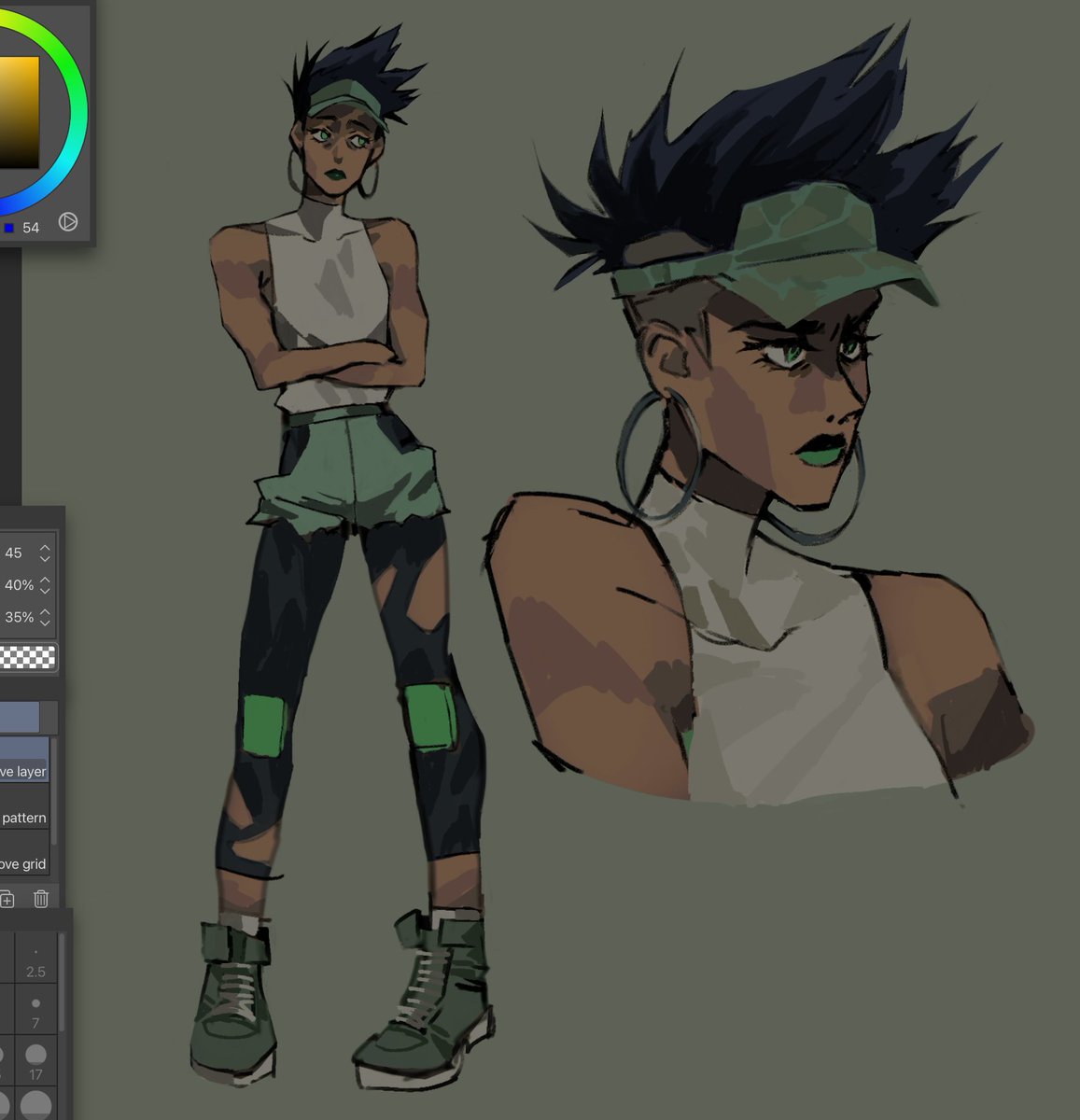
Task: Click the transparent checkerboard color swatch
Action: coord(27,657)
